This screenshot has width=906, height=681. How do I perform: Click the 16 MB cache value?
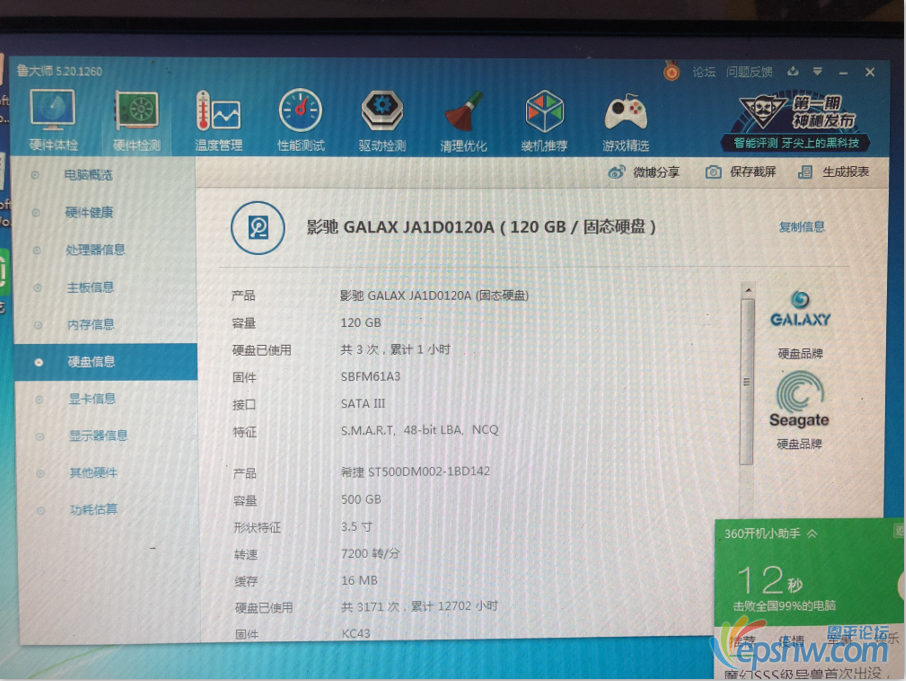click(359, 580)
